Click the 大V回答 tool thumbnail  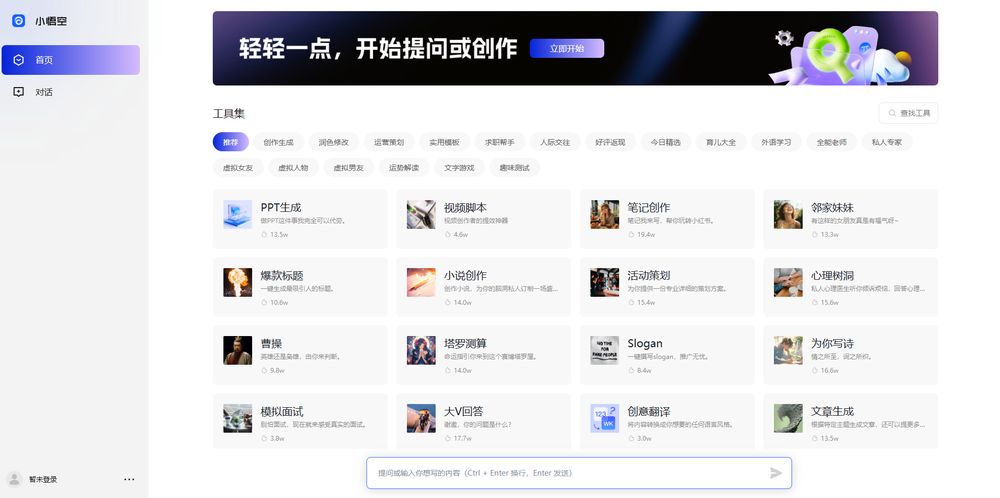click(421, 418)
